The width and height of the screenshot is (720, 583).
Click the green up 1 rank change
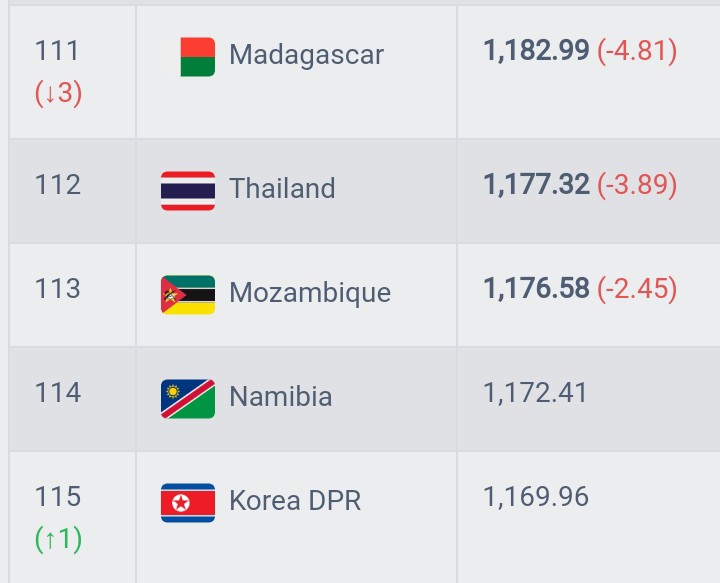58,539
